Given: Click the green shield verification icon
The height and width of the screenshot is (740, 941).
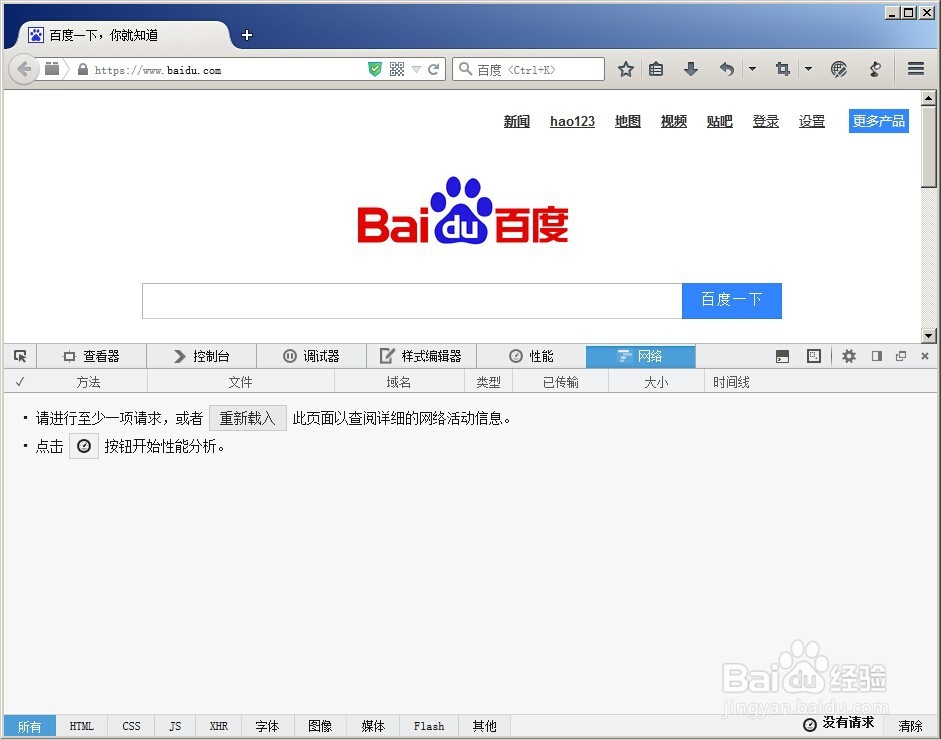Looking at the screenshot, I should pos(374,70).
